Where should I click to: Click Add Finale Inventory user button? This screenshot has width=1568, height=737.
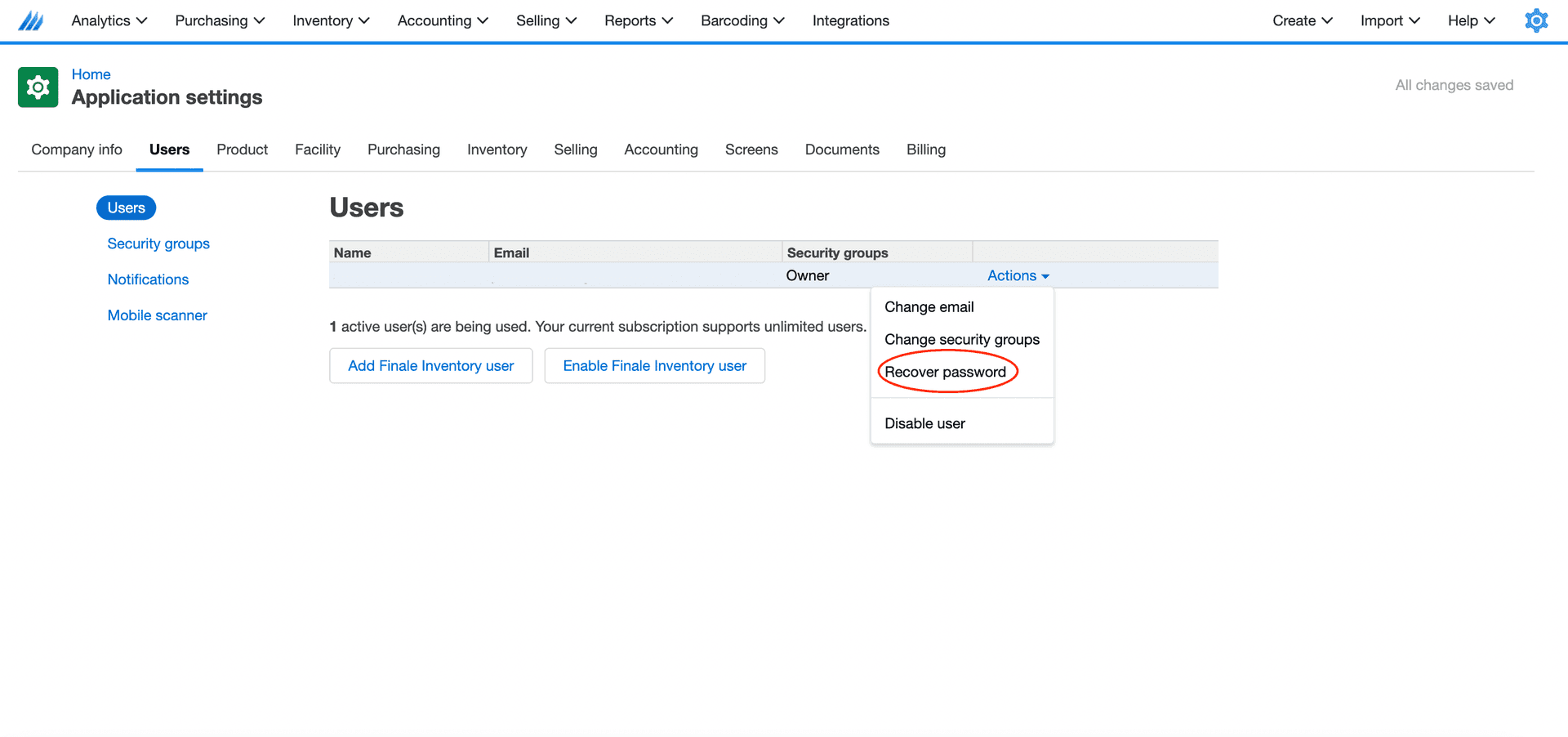click(430, 366)
